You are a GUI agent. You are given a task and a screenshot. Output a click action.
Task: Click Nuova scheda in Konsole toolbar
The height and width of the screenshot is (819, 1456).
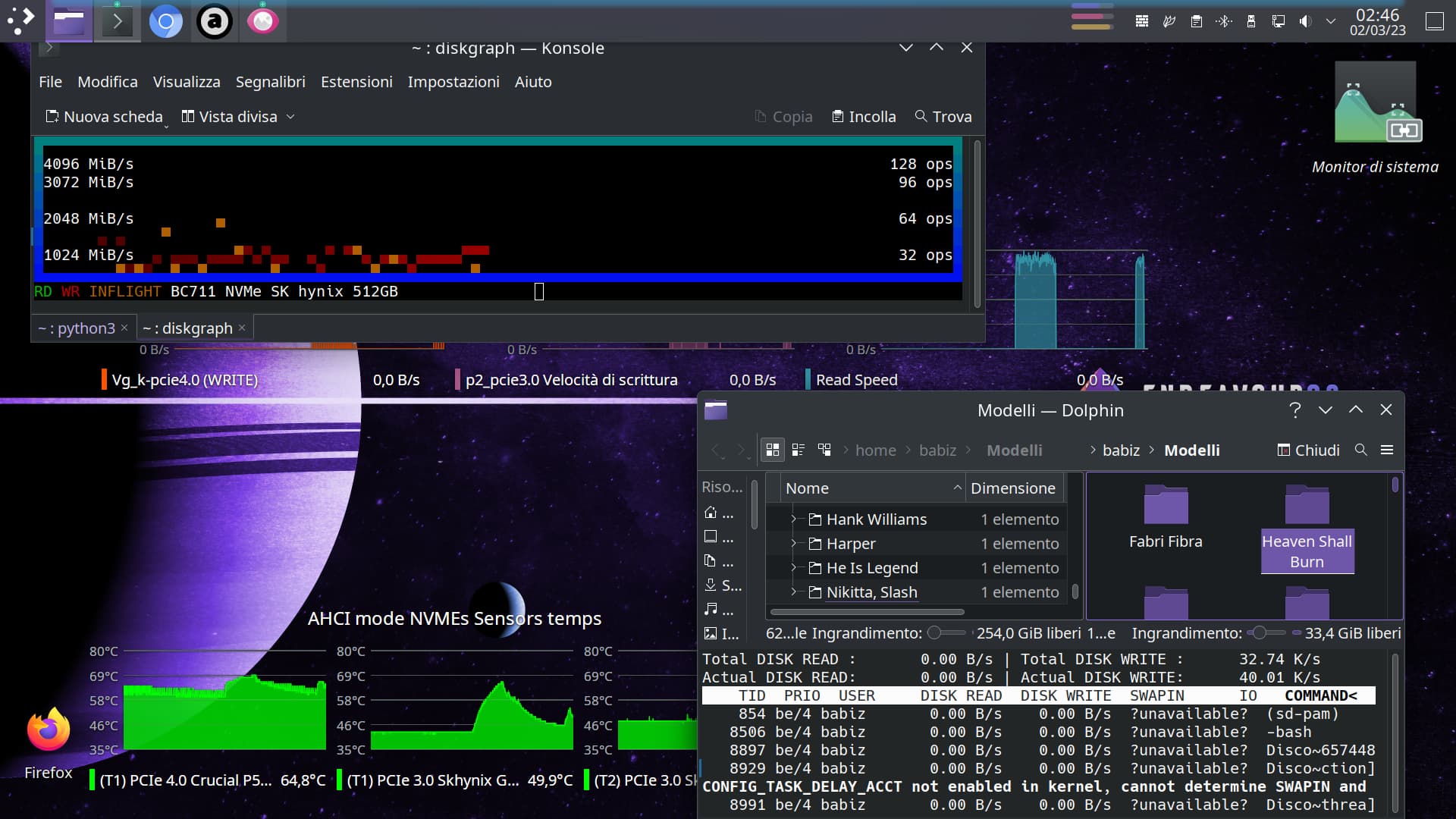pos(105,117)
